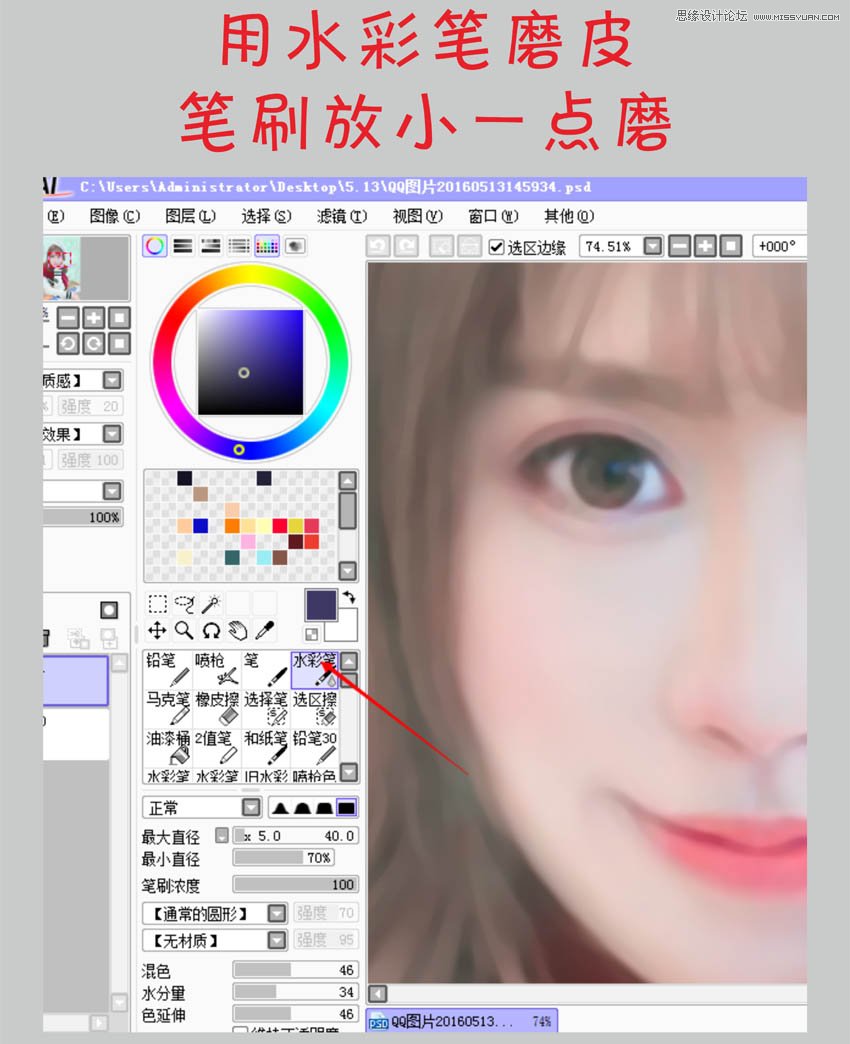The width and height of the screenshot is (850, 1044).
Task: Select the hand pan tool
Action: (238, 630)
